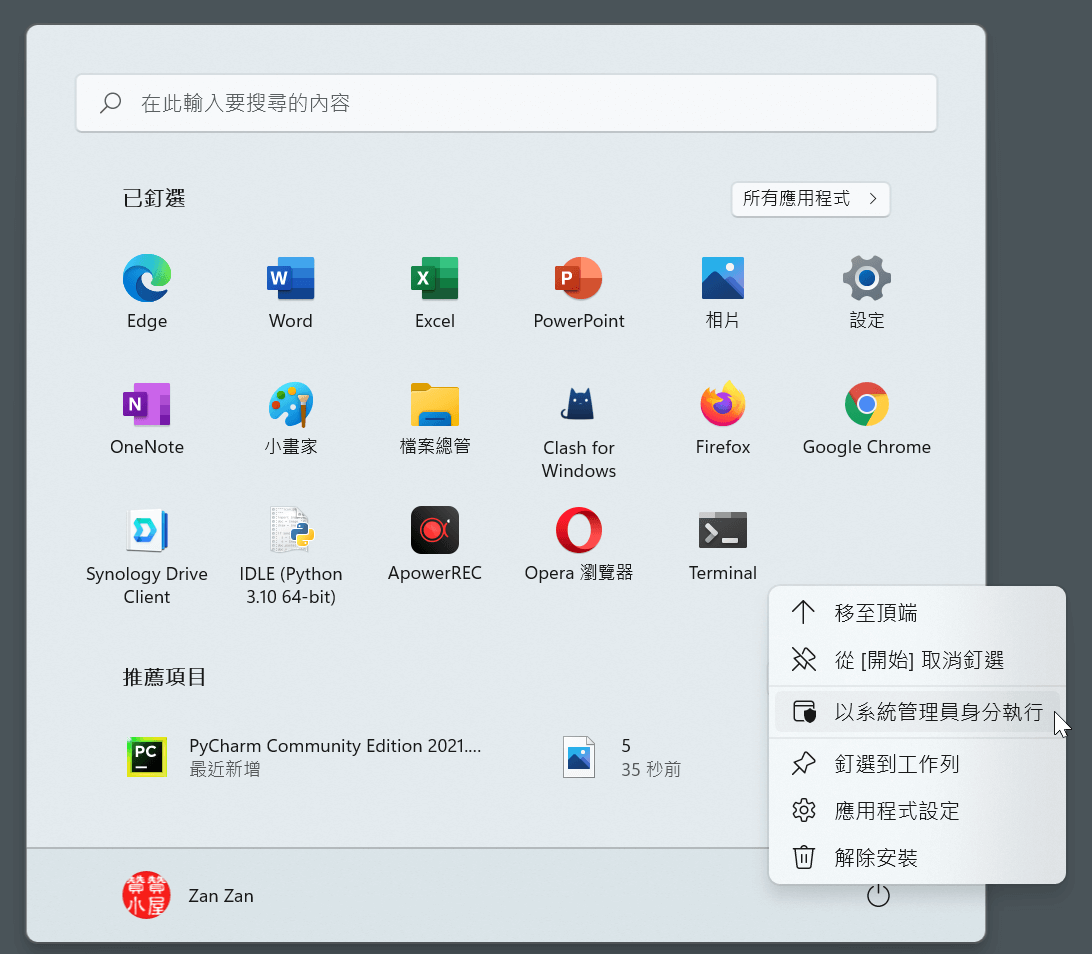Open the PyCharm Community Edition icon
This screenshot has width=1092, height=954.
146,757
